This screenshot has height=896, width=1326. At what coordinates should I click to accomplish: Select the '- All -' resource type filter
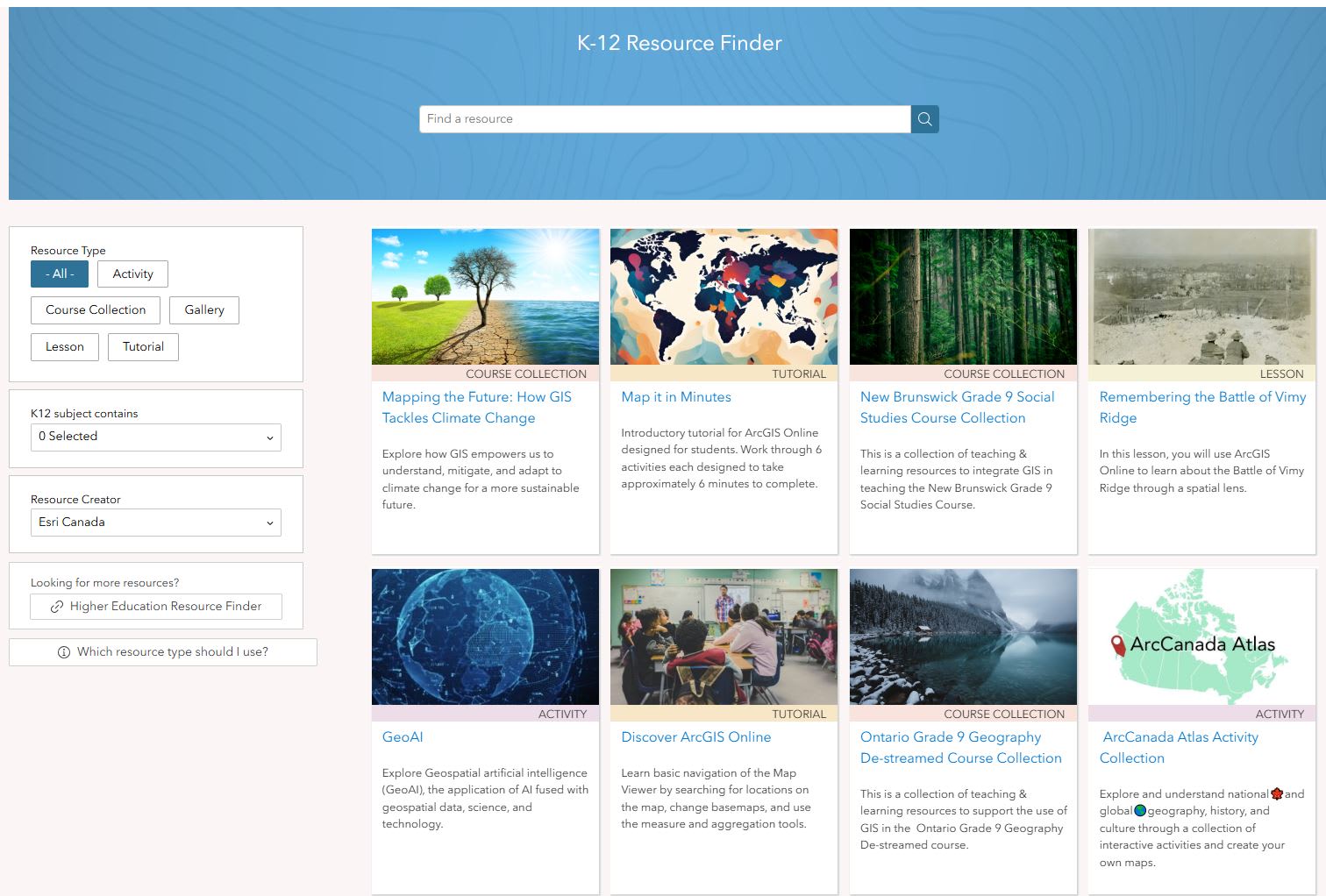[60, 274]
